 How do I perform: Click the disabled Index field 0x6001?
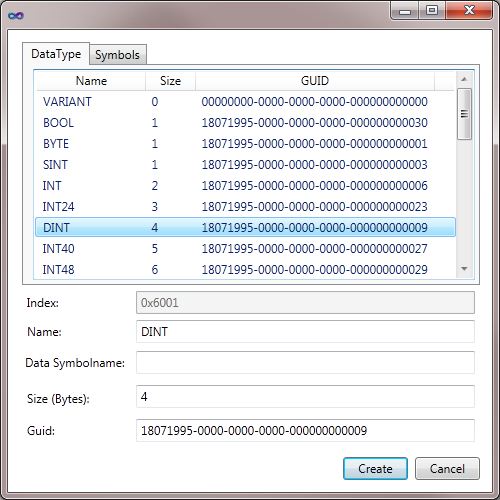coord(305,303)
